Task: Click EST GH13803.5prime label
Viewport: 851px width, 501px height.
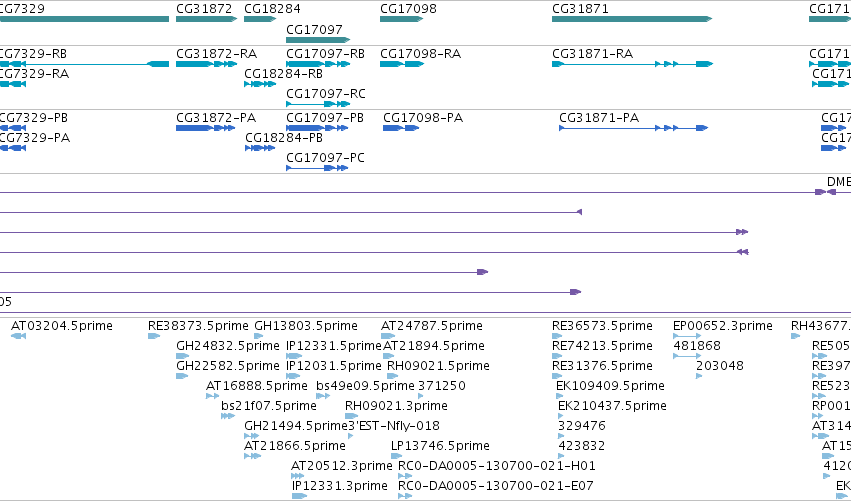Action: click(306, 326)
